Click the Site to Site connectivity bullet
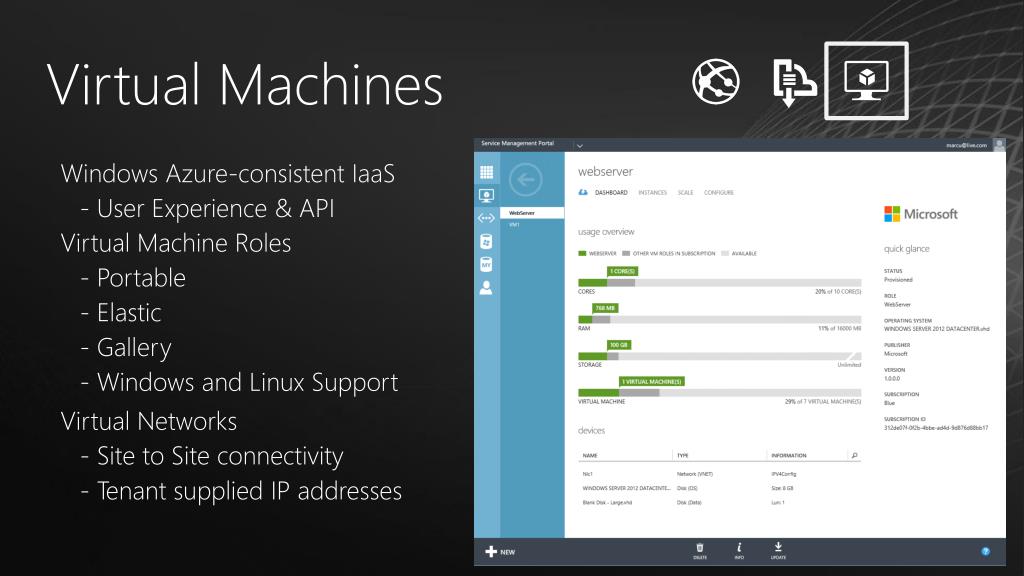Viewport: 1024px width, 576px height. point(220,456)
